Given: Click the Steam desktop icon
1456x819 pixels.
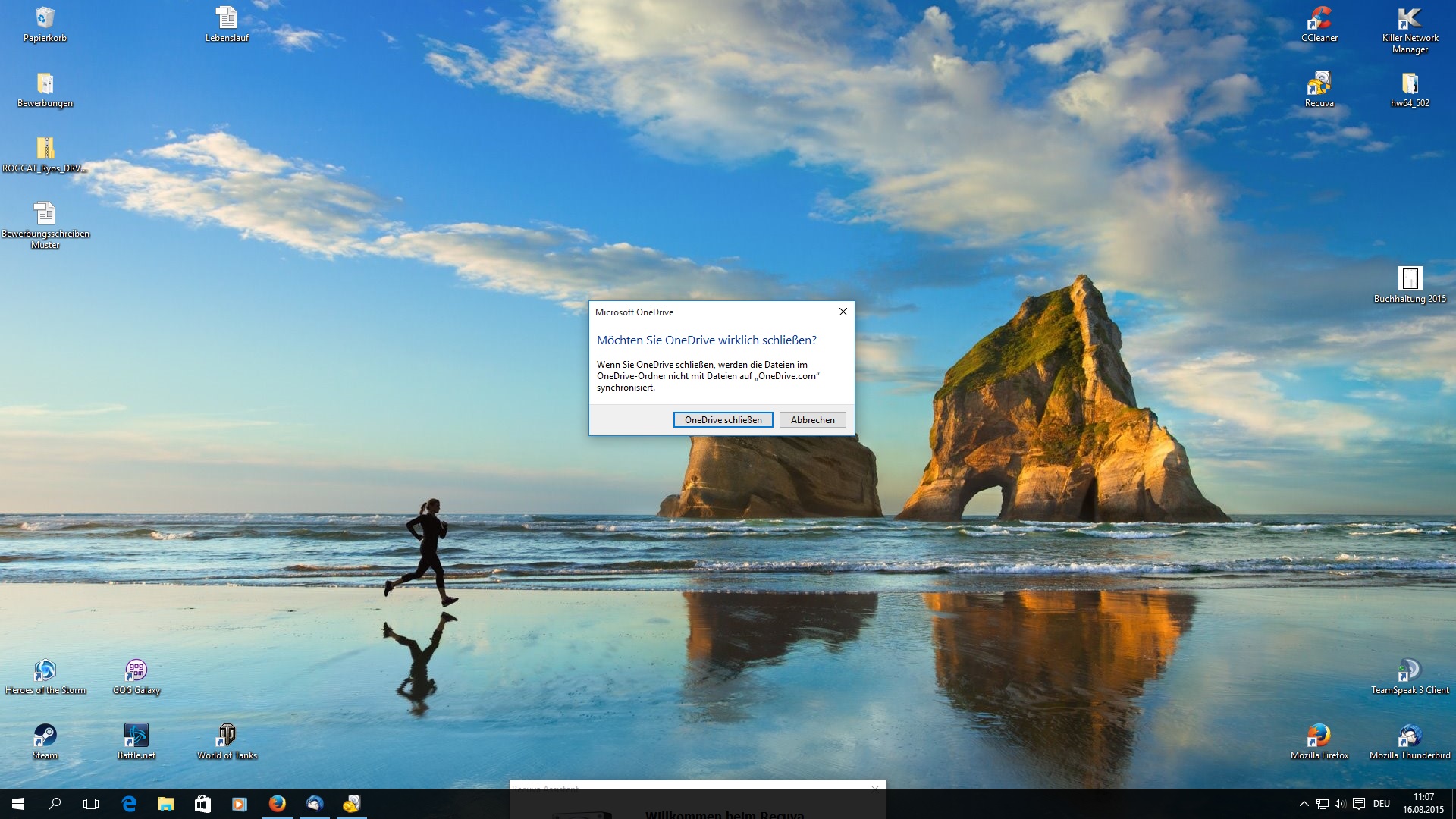Looking at the screenshot, I should [45, 735].
